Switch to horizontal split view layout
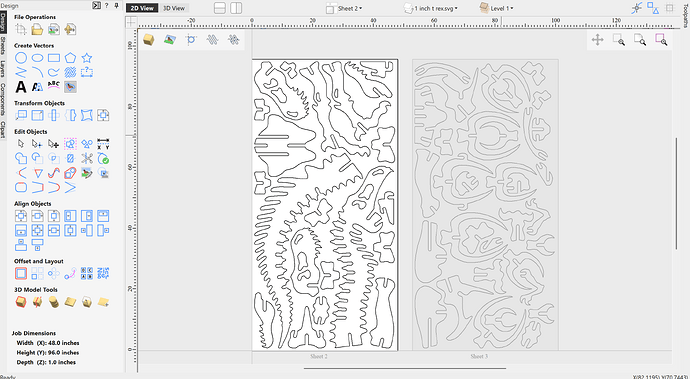The width and height of the screenshot is (690, 379). (x=220, y=8)
